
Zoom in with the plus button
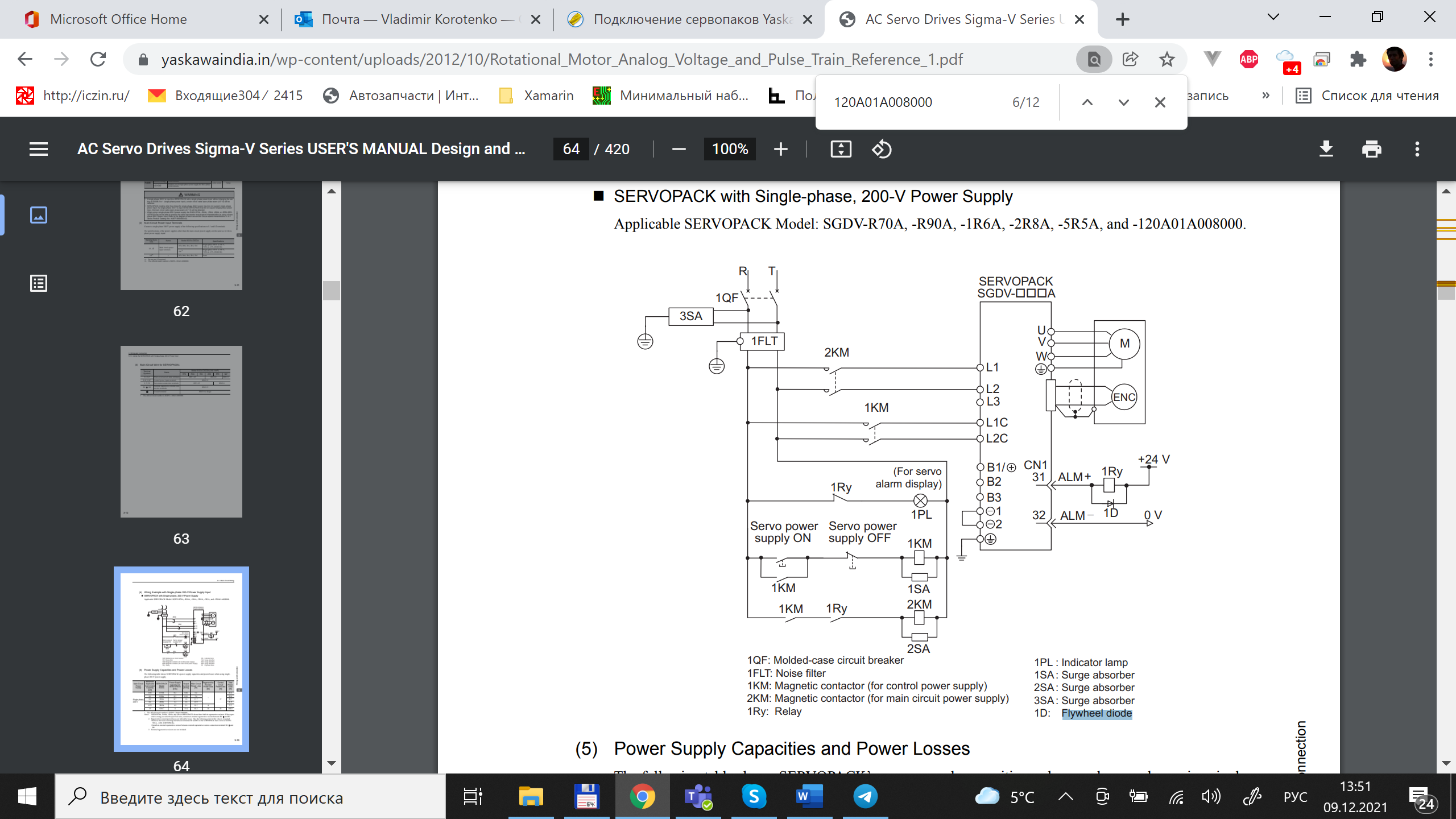(781, 149)
